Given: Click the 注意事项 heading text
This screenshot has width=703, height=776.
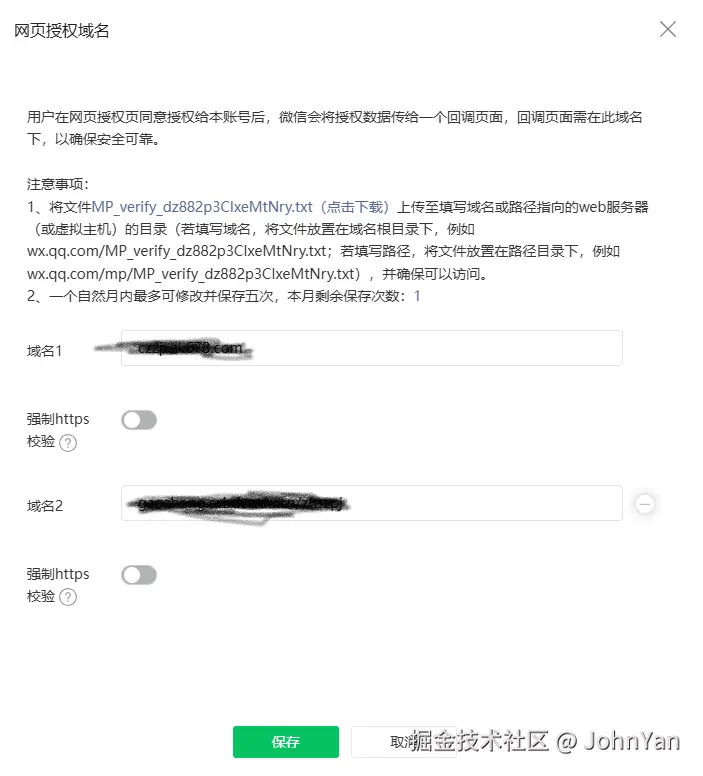Looking at the screenshot, I should pos(57,184).
